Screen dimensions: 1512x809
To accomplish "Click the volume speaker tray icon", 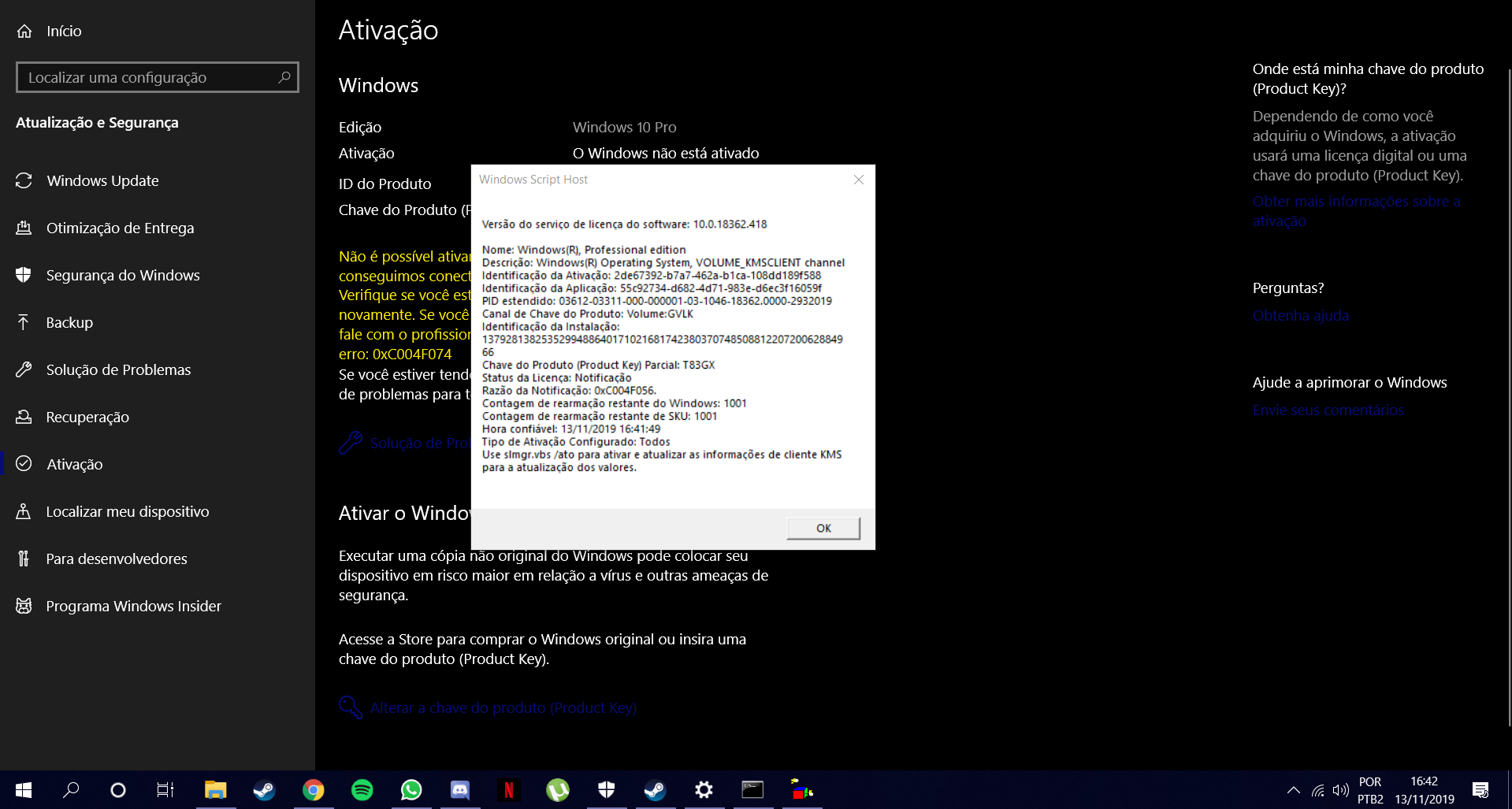I will pos(1340,790).
